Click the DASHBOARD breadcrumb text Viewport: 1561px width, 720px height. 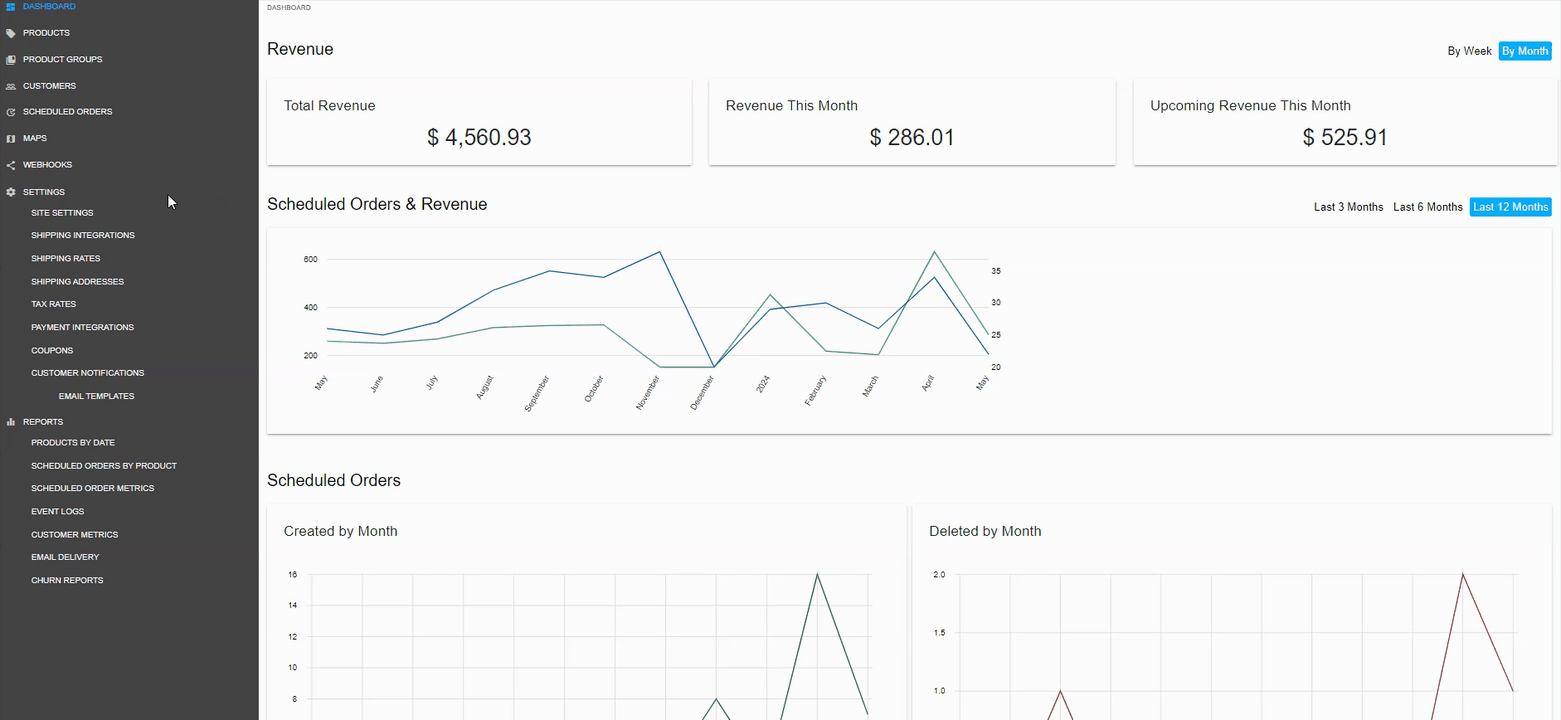[x=289, y=7]
